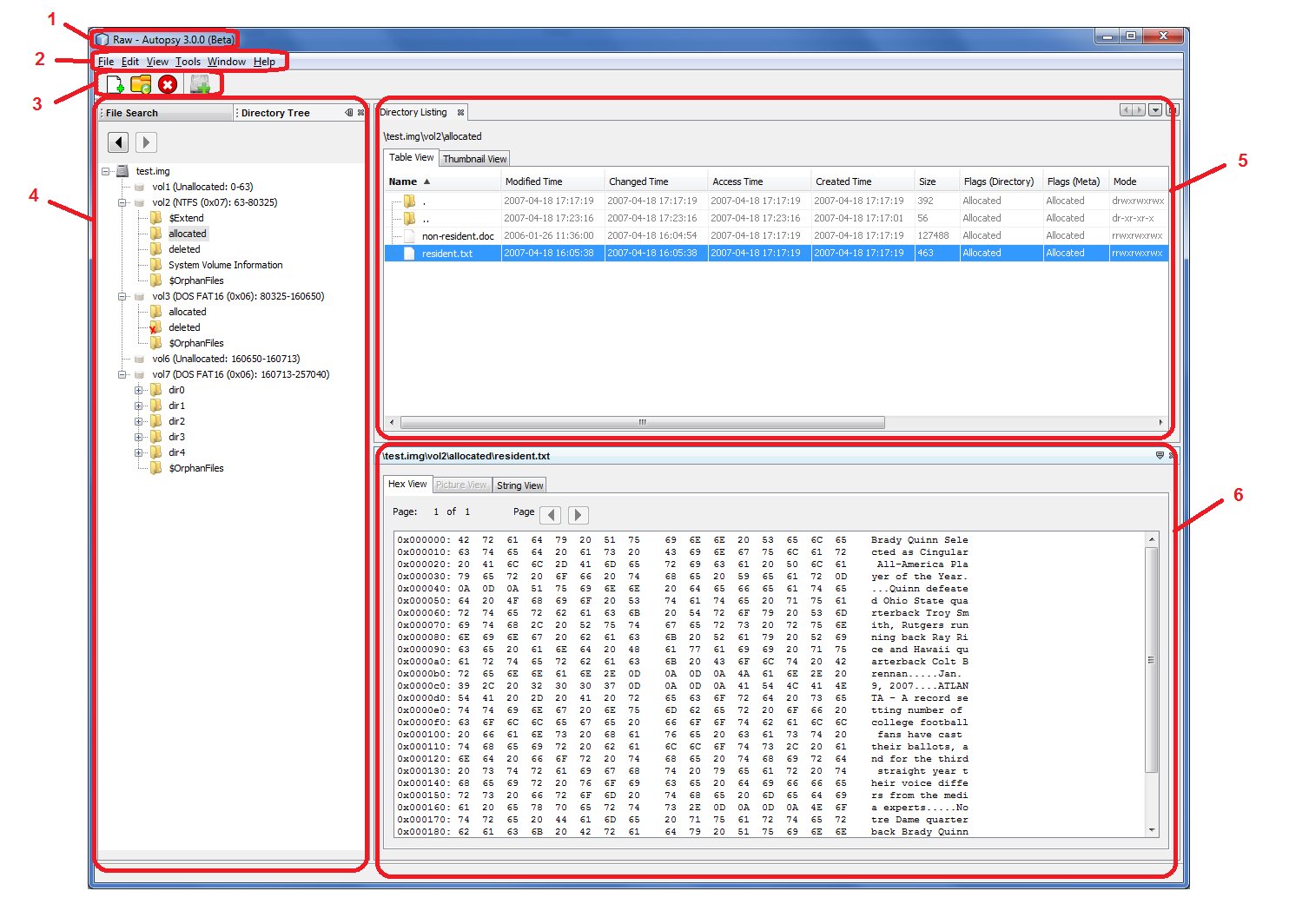Go to the previous hex view page
This screenshot has height=924, width=1309.
(x=550, y=515)
